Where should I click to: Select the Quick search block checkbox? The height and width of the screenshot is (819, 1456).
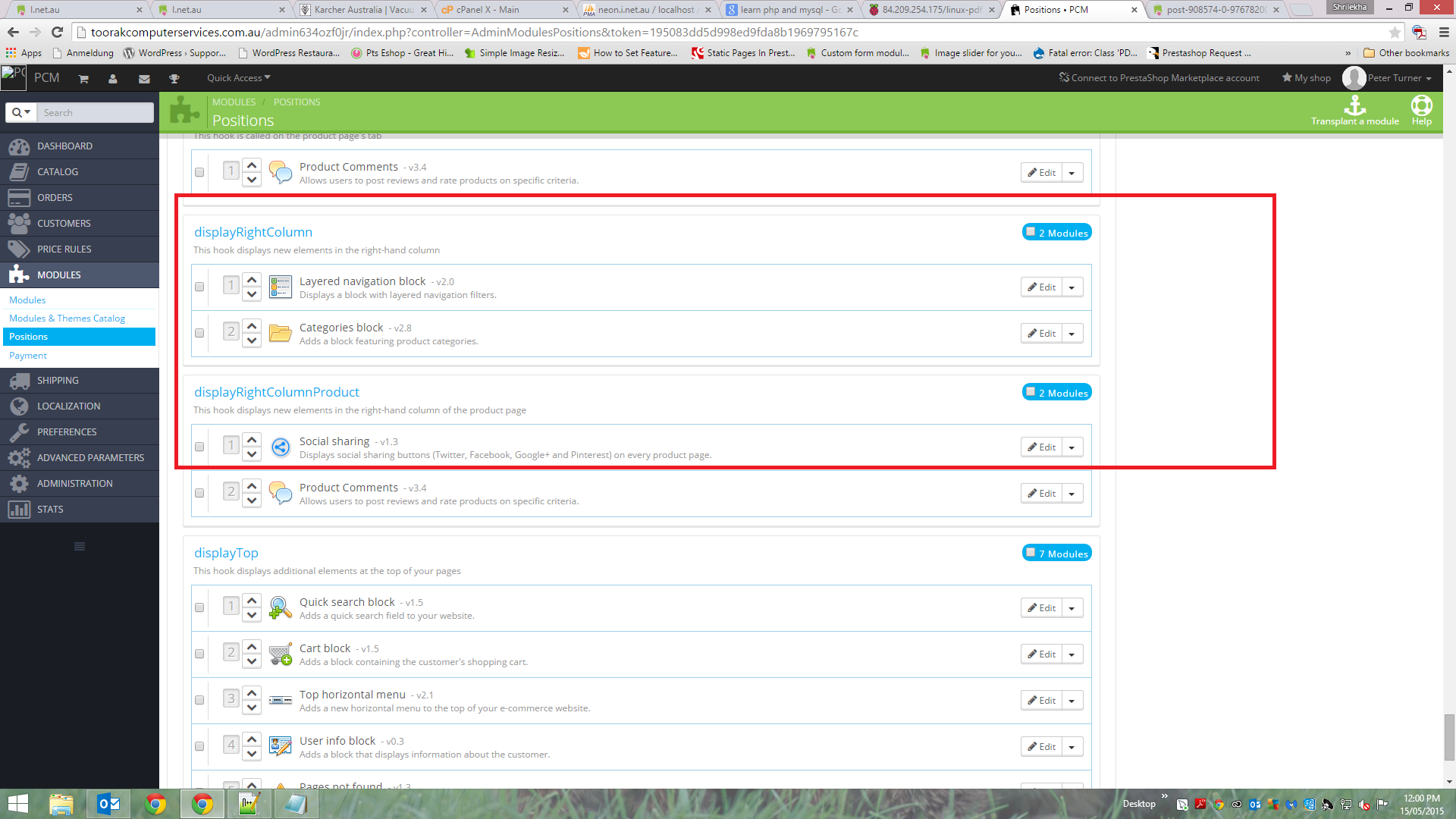click(x=199, y=607)
